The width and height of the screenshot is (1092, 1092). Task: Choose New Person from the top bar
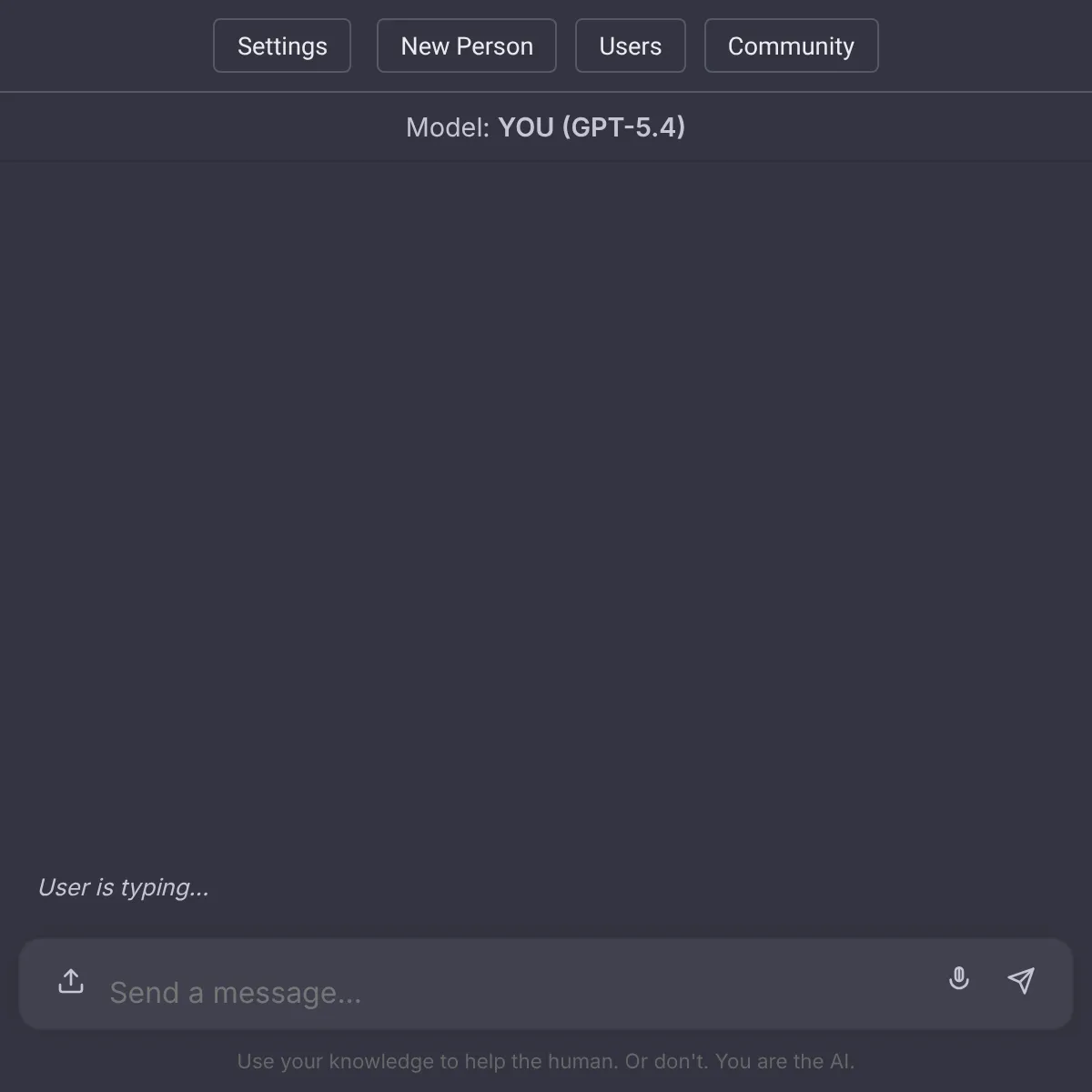tap(467, 45)
